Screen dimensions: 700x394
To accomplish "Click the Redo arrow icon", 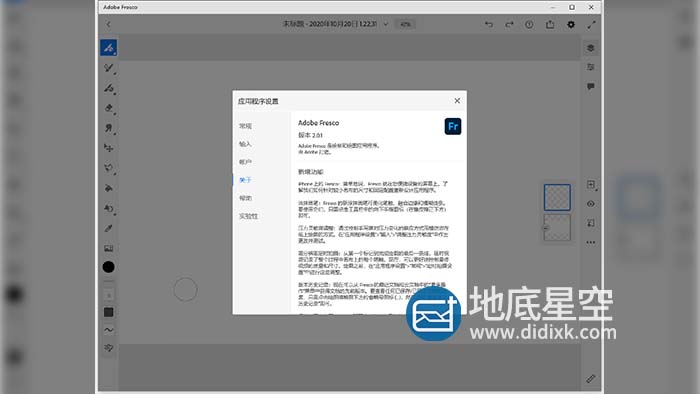I will [x=509, y=25].
